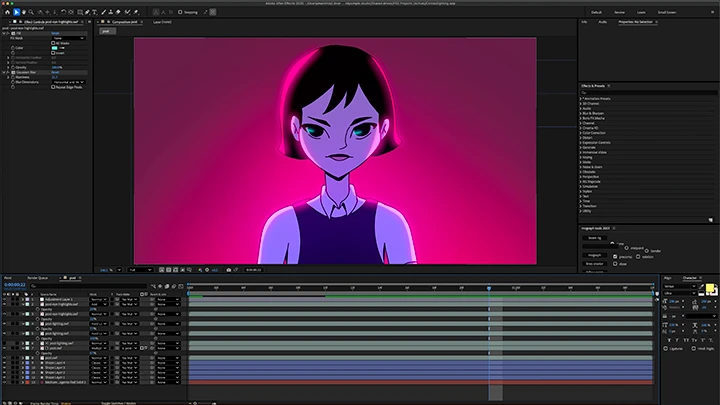Toggle the Snapping checkbox in toolbar
The width and height of the screenshot is (720, 405).
pos(180,12)
